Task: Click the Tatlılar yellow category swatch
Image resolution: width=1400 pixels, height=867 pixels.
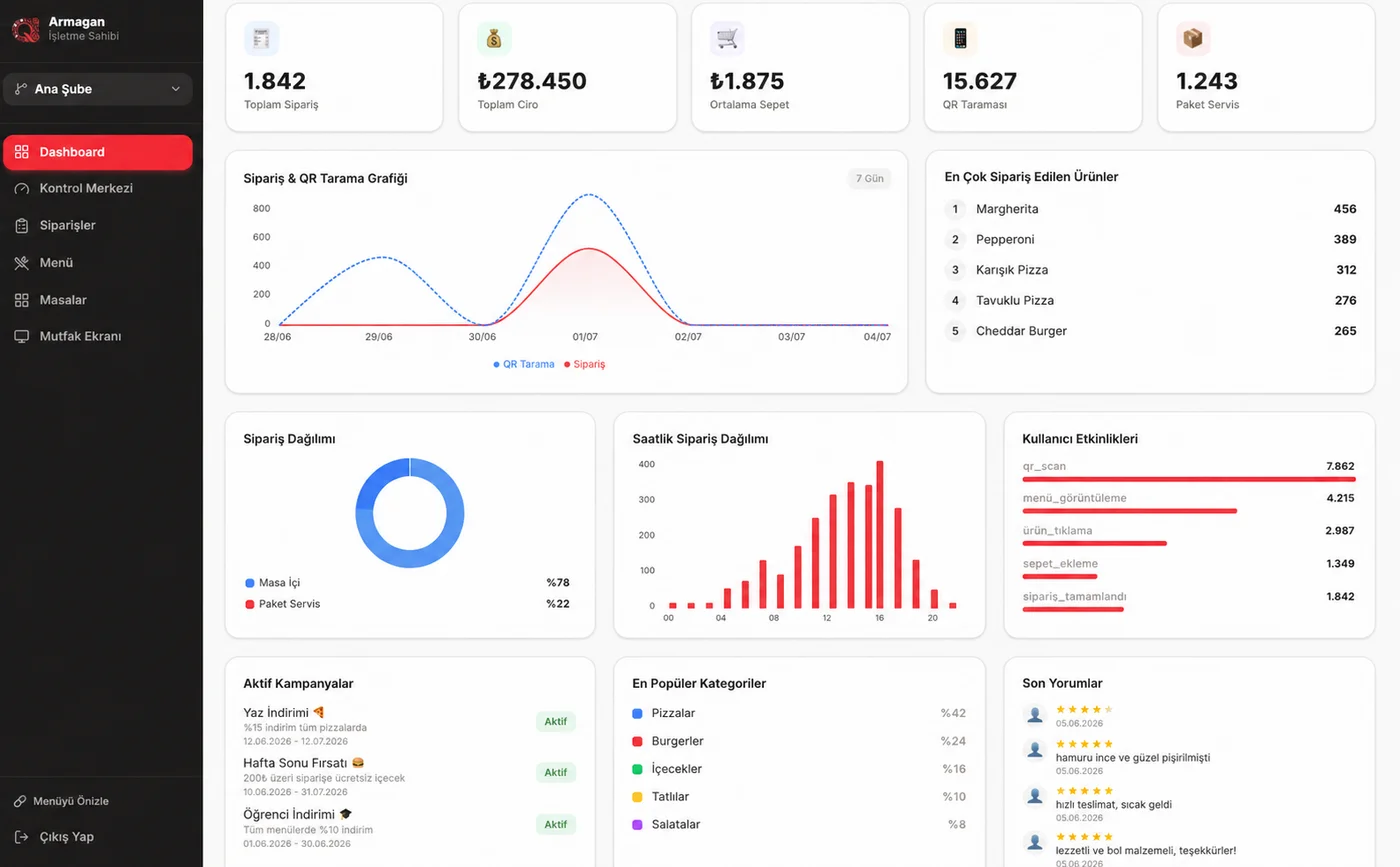Action: 637,797
